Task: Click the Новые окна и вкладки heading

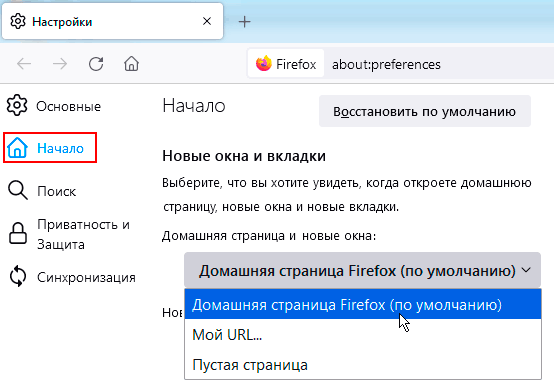Action: pos(244,156)
